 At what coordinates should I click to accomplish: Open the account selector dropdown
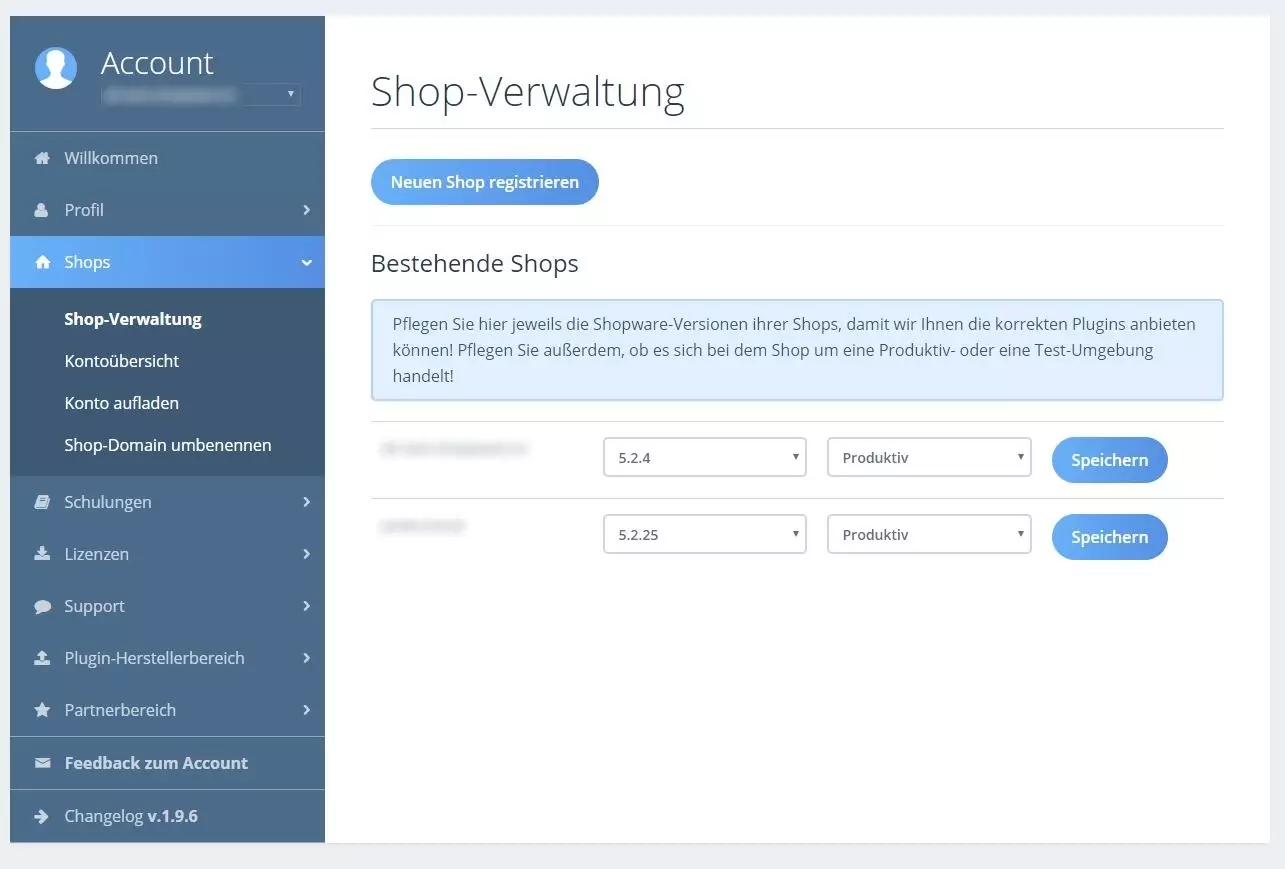point(201,95)
